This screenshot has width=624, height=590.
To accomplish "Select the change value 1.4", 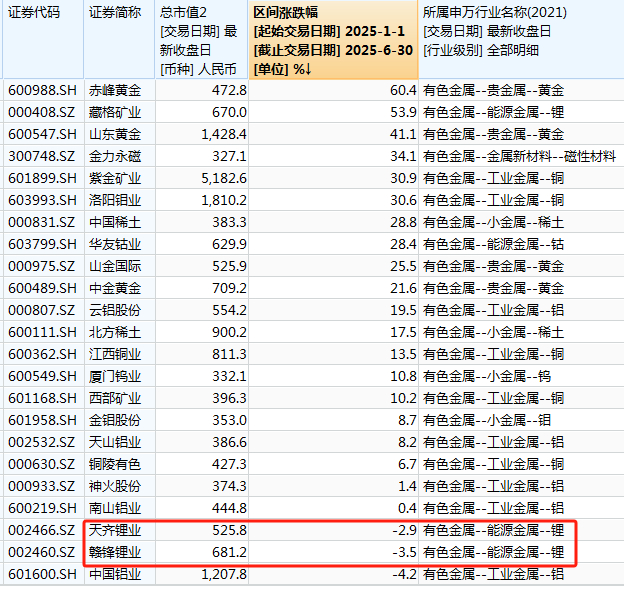I will 407,486.
